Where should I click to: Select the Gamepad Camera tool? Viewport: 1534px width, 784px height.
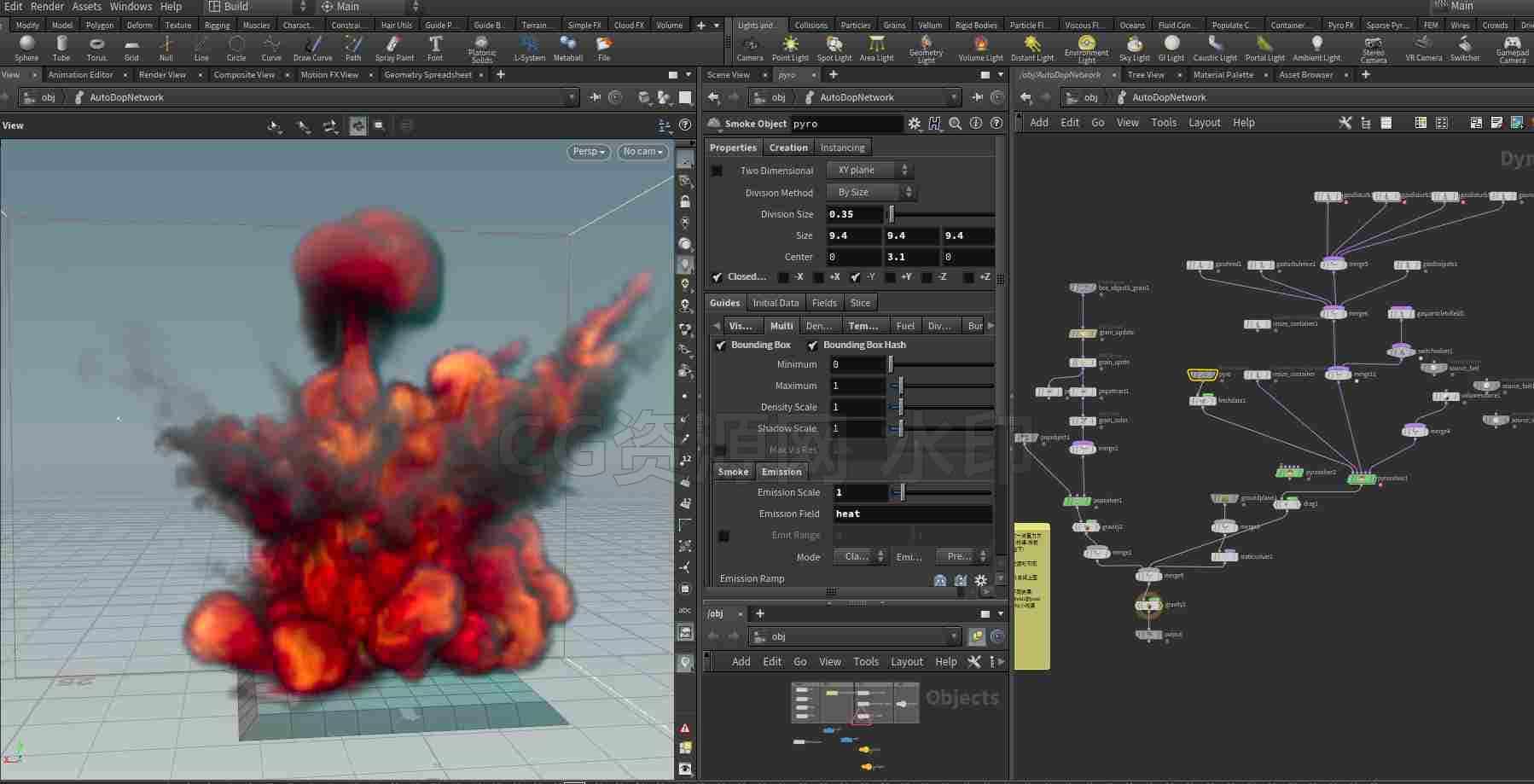(x=1512, y=49)
